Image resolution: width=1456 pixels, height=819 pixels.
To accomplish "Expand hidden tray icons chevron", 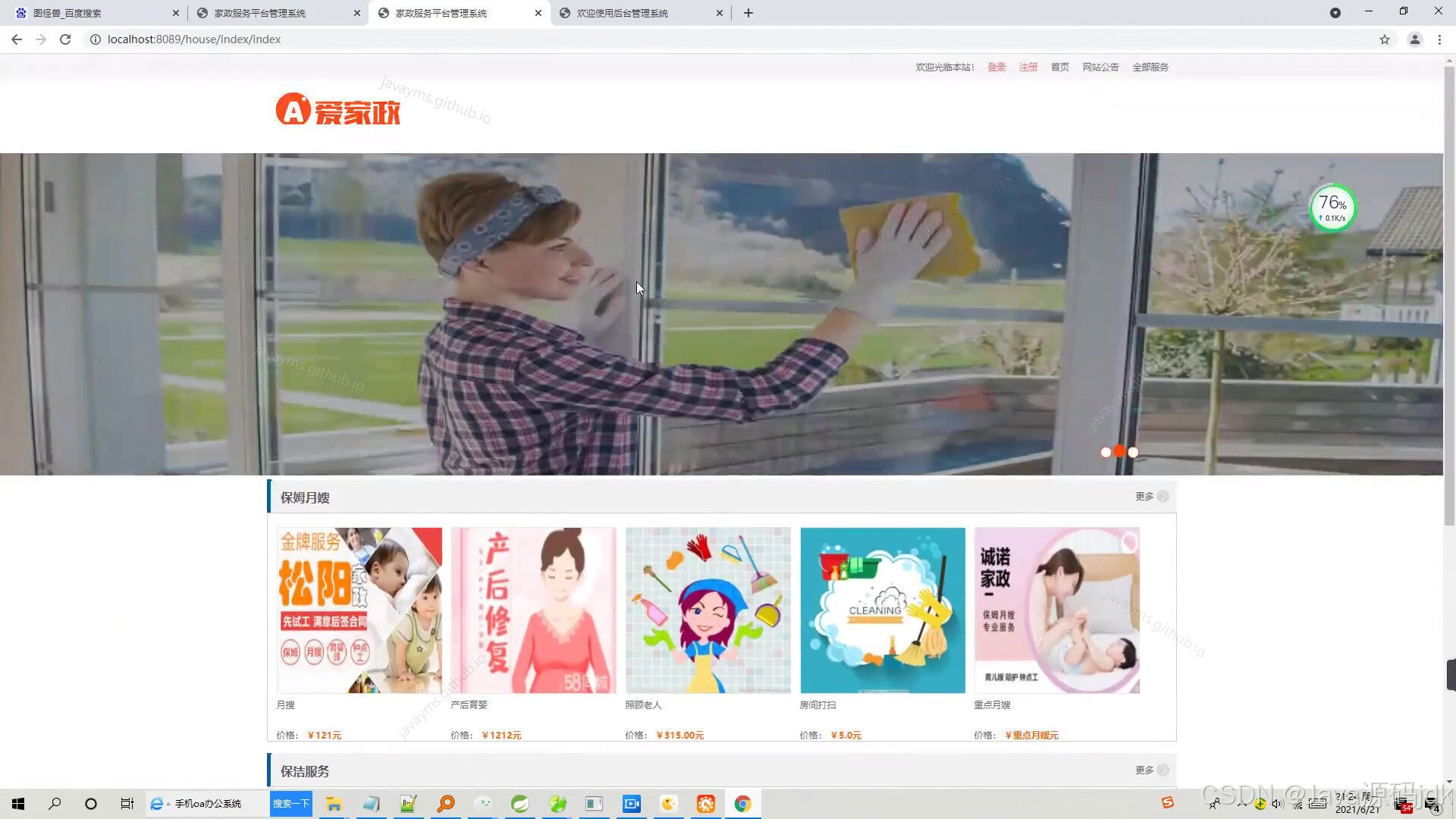I will (1244, 804).
